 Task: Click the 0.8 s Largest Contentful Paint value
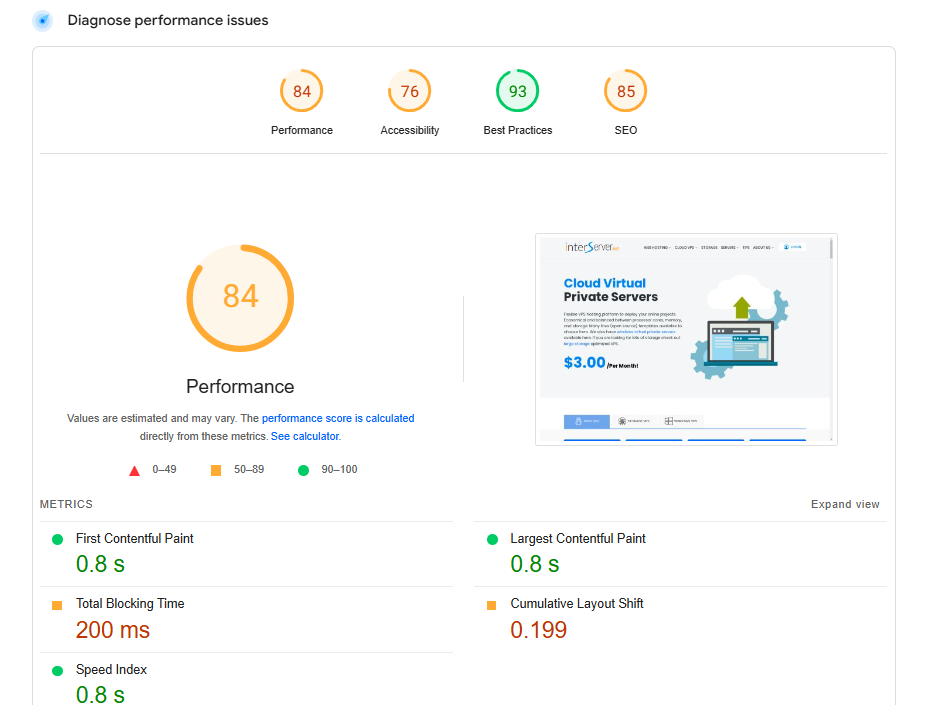534,564
